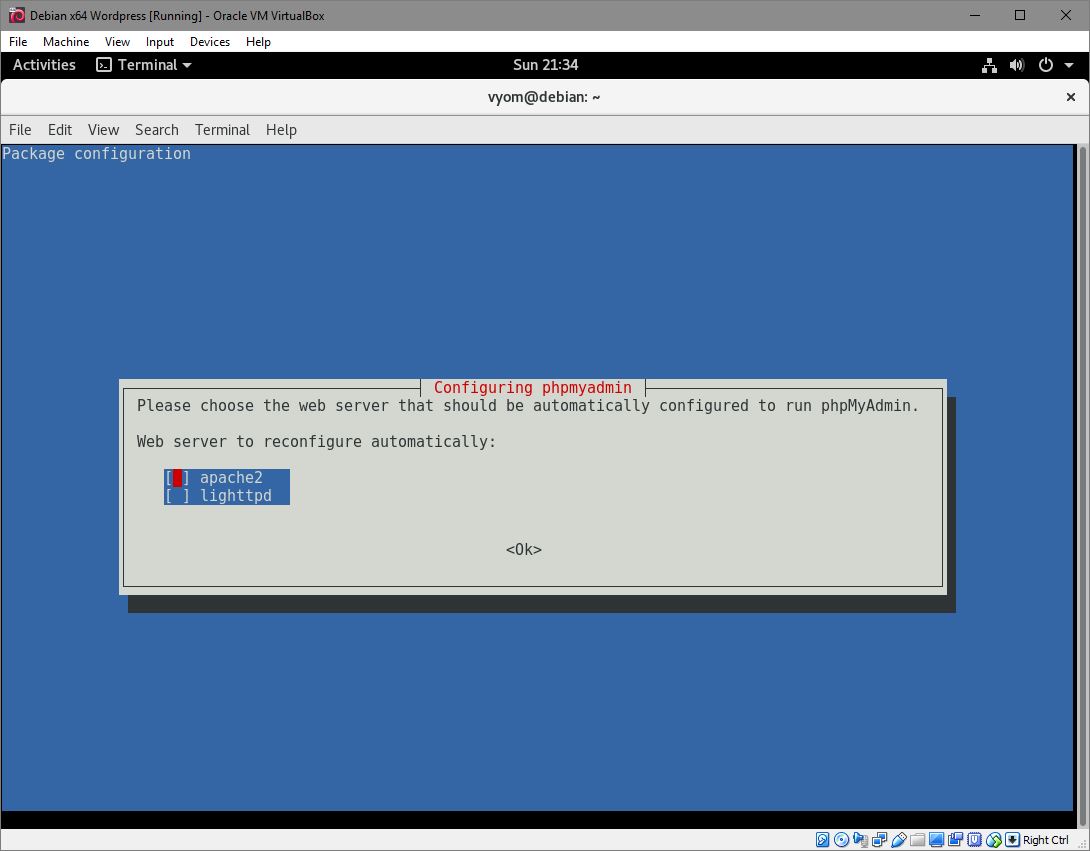Click the hard disk activity indicator icon

tap(822, 840)
